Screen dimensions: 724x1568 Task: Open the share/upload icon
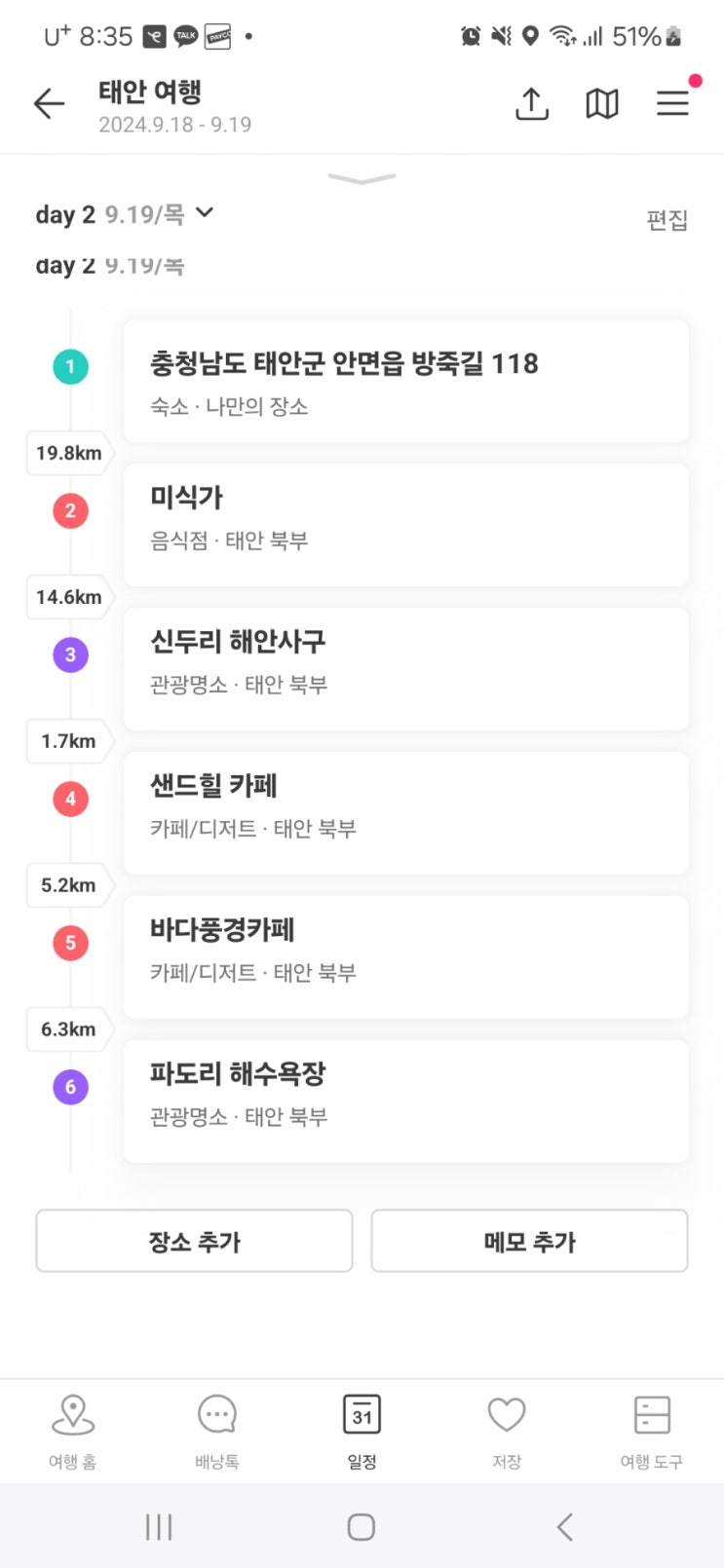tap(531, 103)
